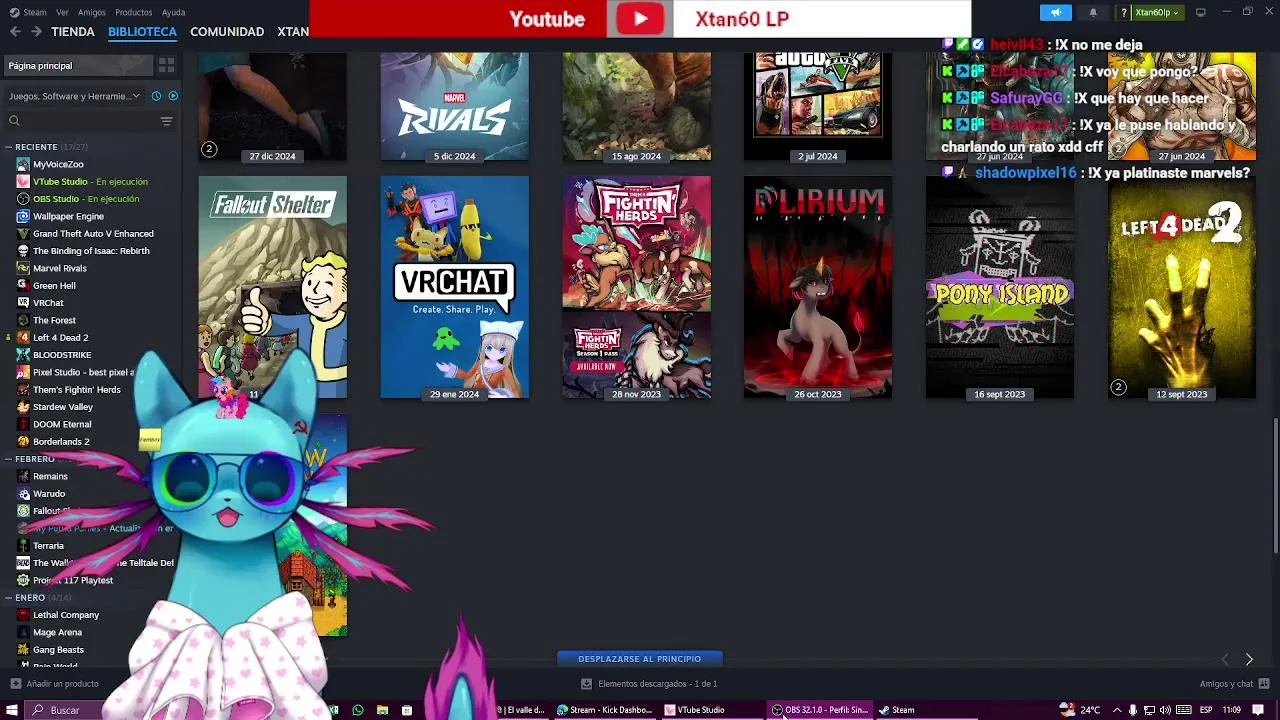Open the Left 4 Dead 2 cover
The width and height of the screenshot is (1280, 720).
coord(1182,287)
